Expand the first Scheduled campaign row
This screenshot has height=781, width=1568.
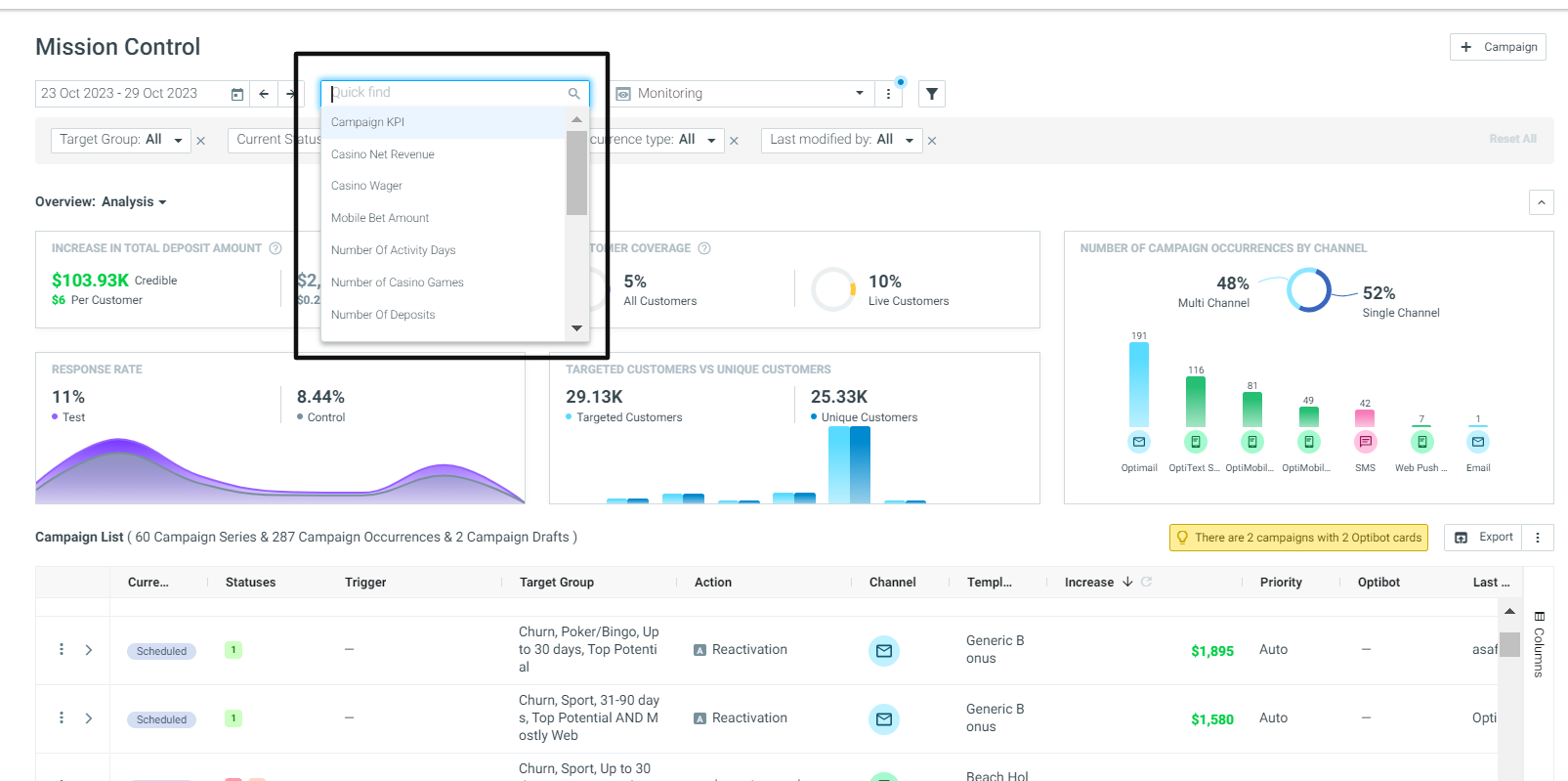[x=89, y=649]
